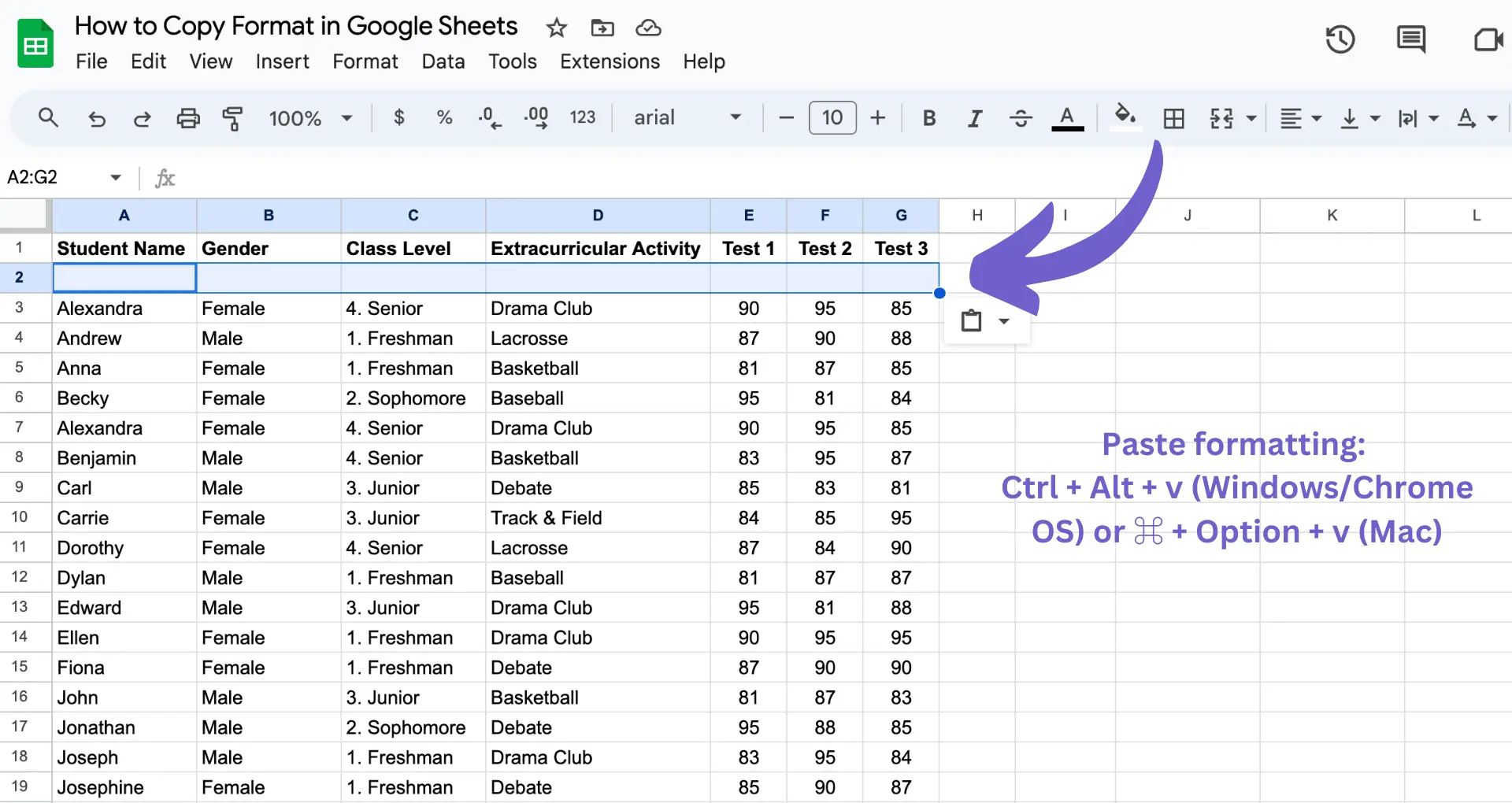
Task: Open version history clock icon
Action: (x=1340, y=39)
